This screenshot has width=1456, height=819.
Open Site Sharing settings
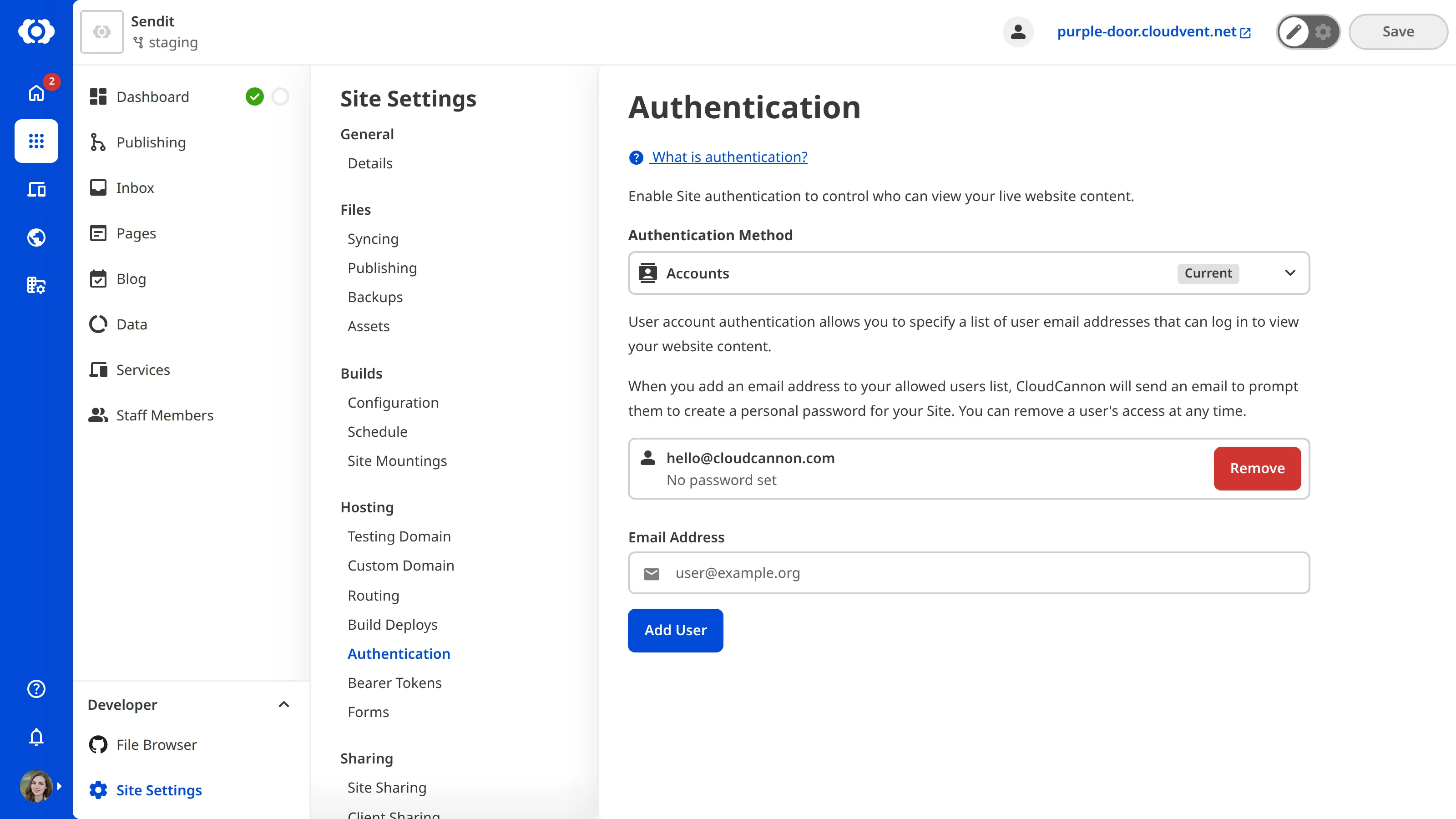(x=387, y=787)
